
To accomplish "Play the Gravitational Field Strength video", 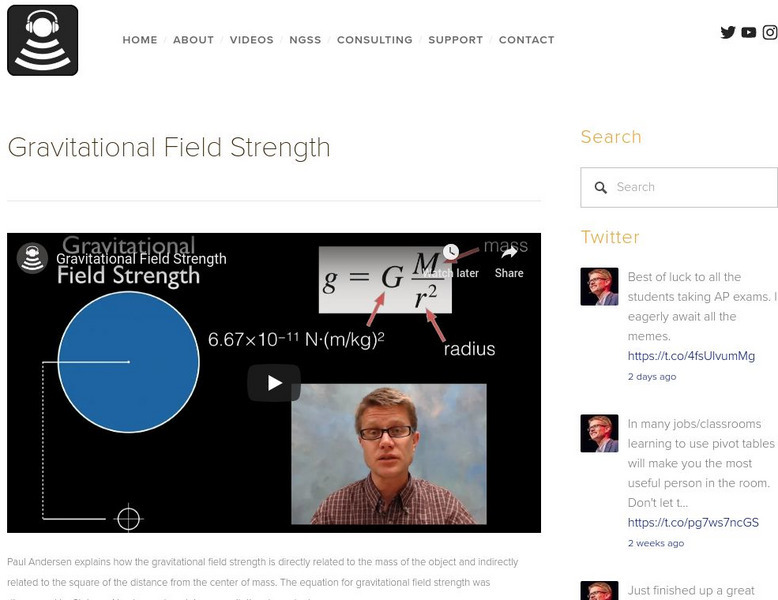I will point(274,382).
